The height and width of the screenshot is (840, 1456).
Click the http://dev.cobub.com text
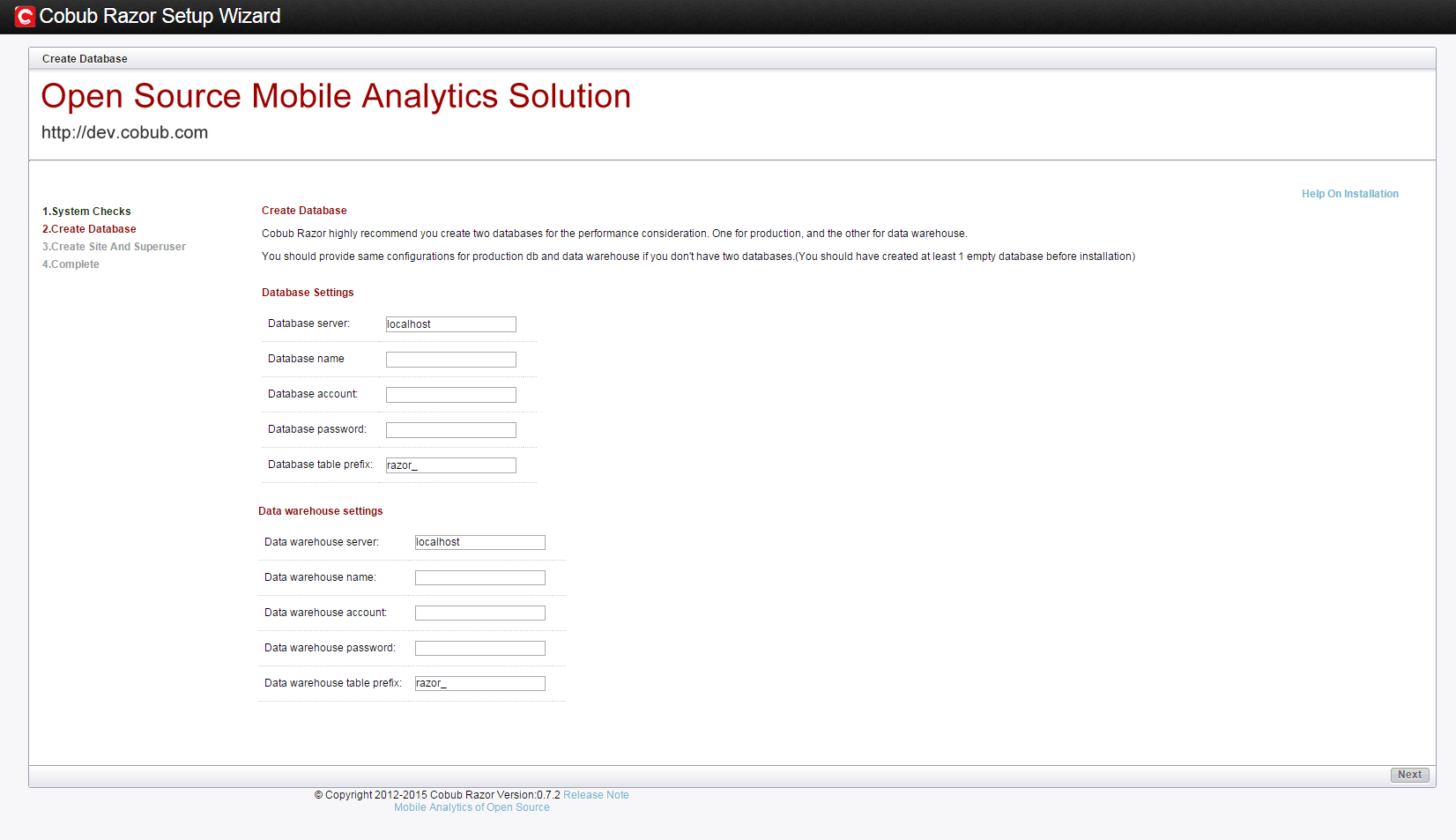tap(124, 132)
